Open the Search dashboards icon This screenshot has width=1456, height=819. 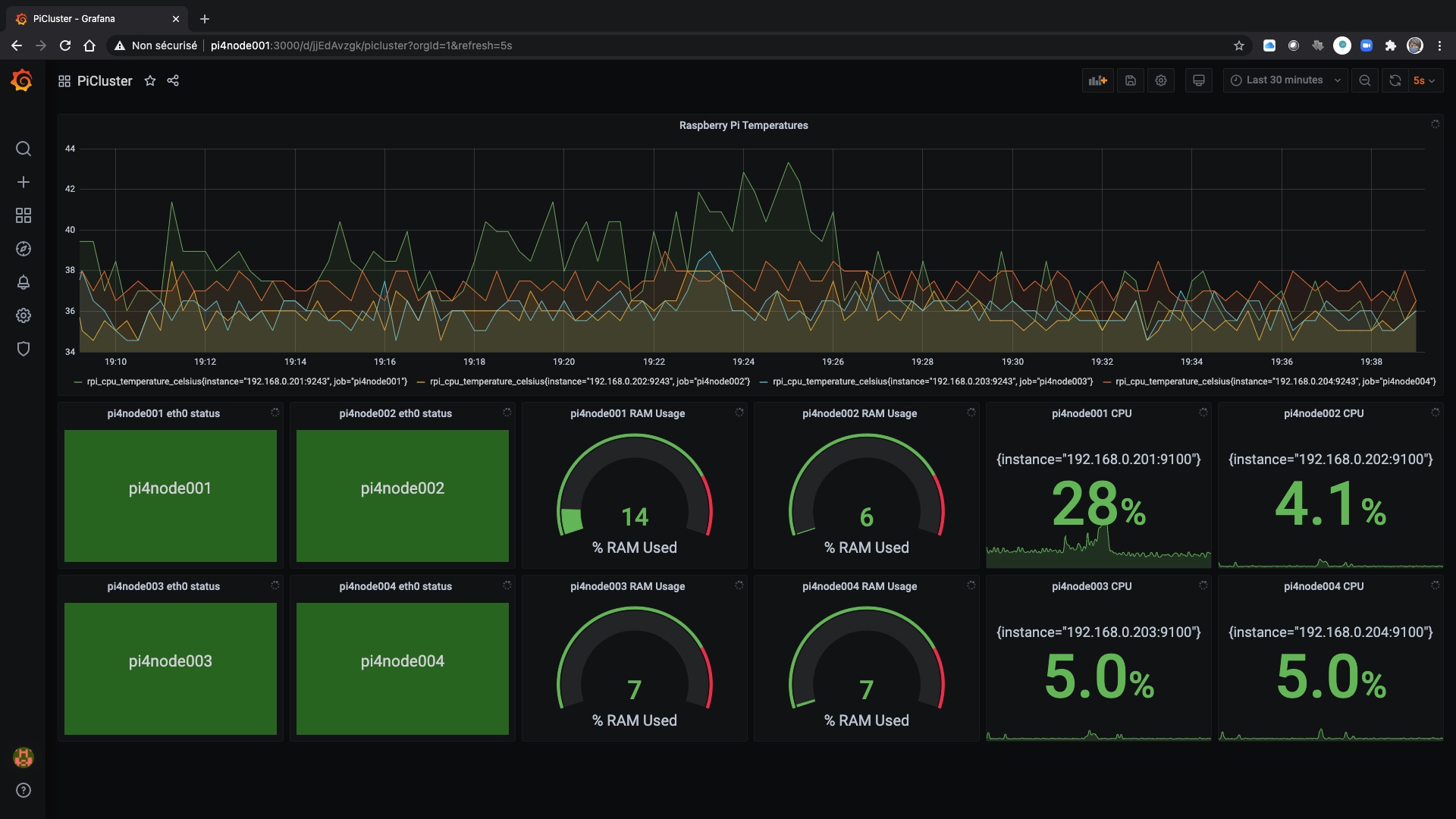click(23, 149)
